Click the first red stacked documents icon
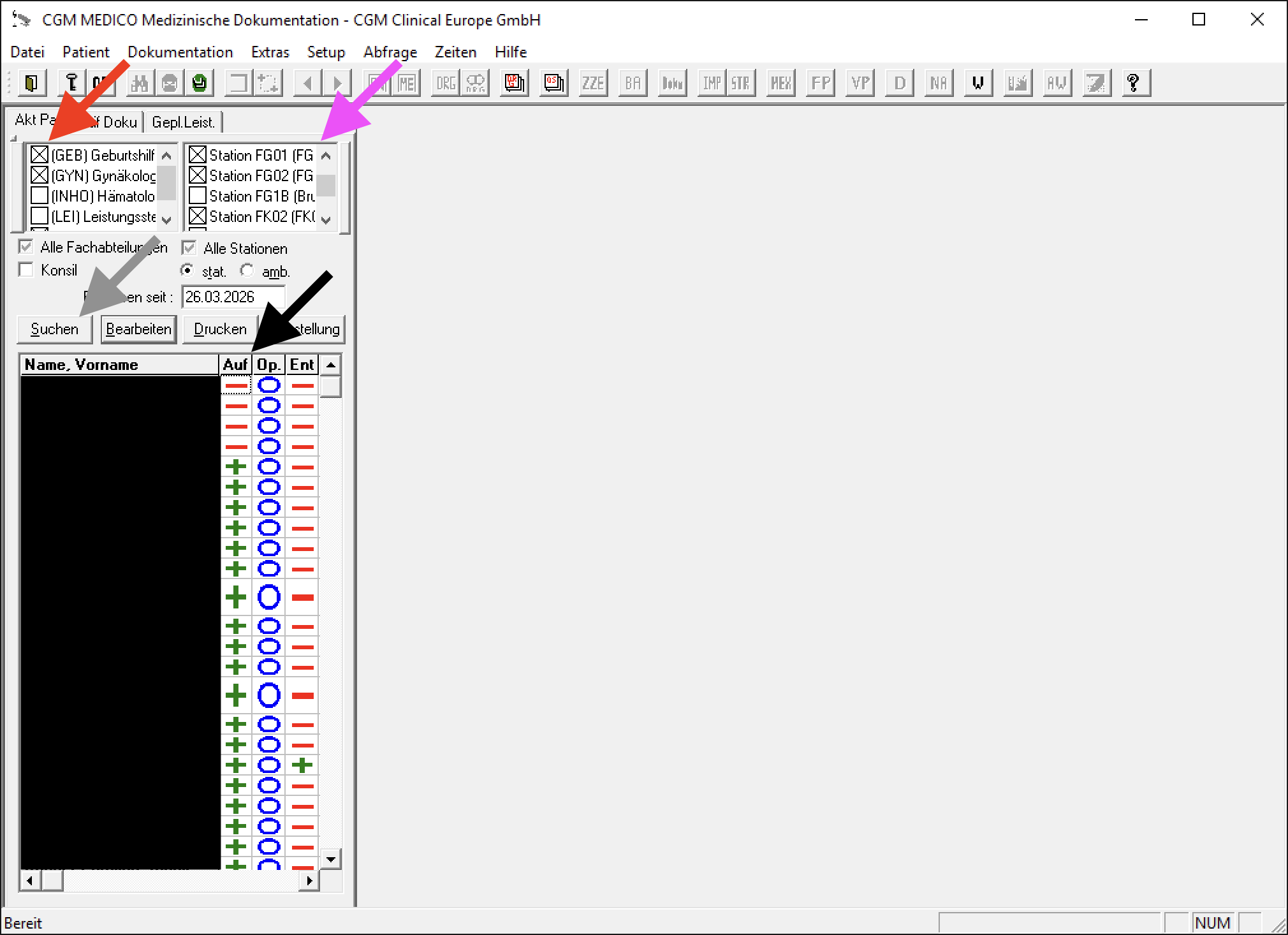The width and height of the screenshot is (1288, 935). (x=514, y=83)
